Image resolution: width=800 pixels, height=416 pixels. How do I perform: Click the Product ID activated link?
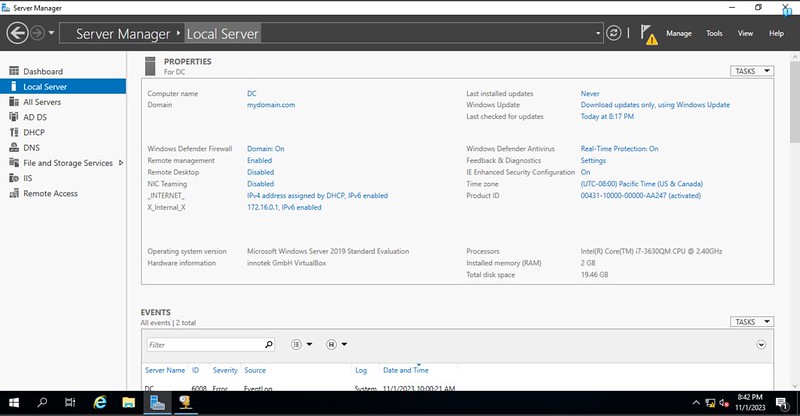tap(640, 195)
